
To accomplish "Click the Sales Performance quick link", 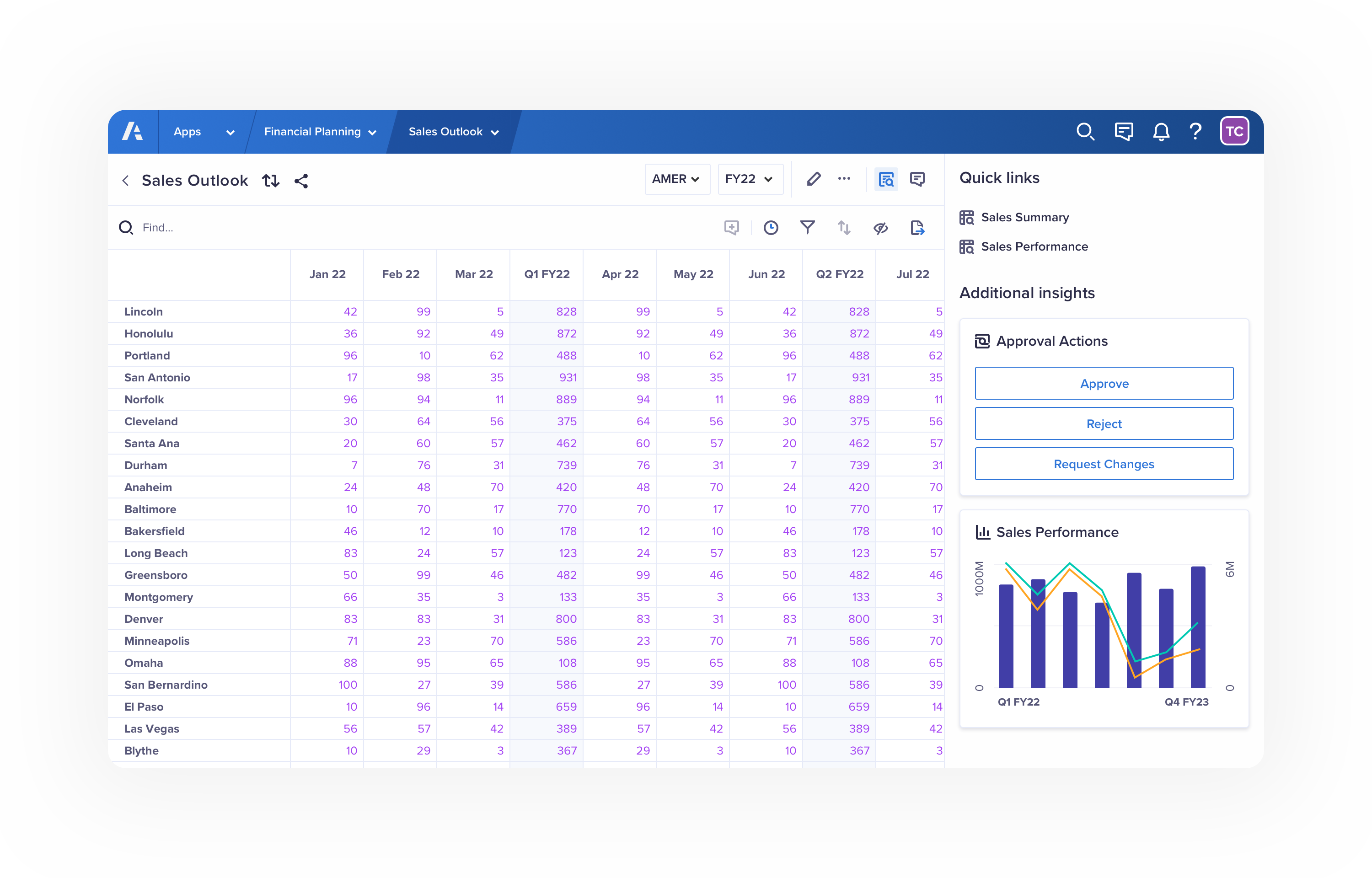I will pos(1034,246).
